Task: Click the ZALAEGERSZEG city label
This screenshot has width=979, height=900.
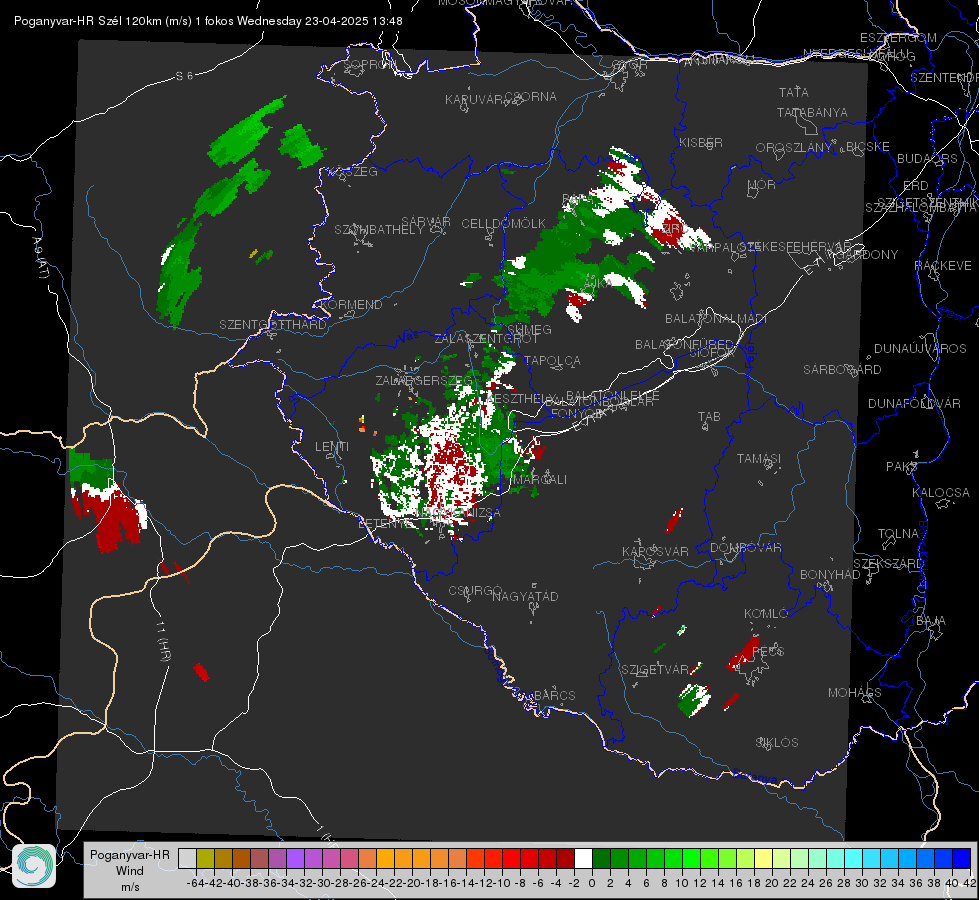Action: [424, 380]
